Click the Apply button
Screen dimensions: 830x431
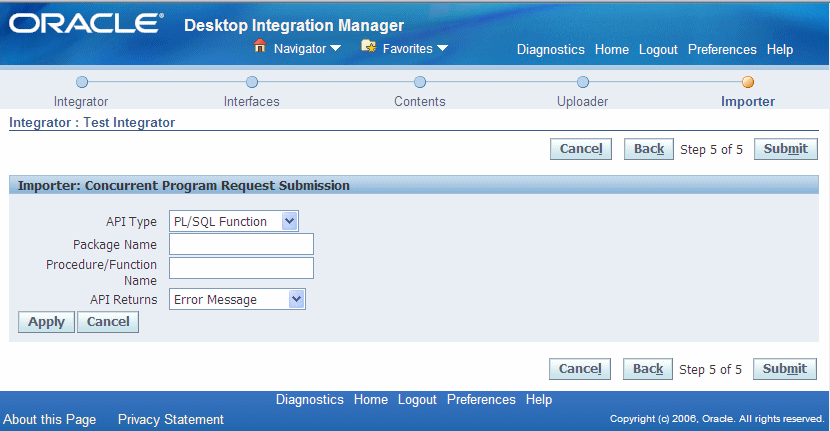(47, 322)
